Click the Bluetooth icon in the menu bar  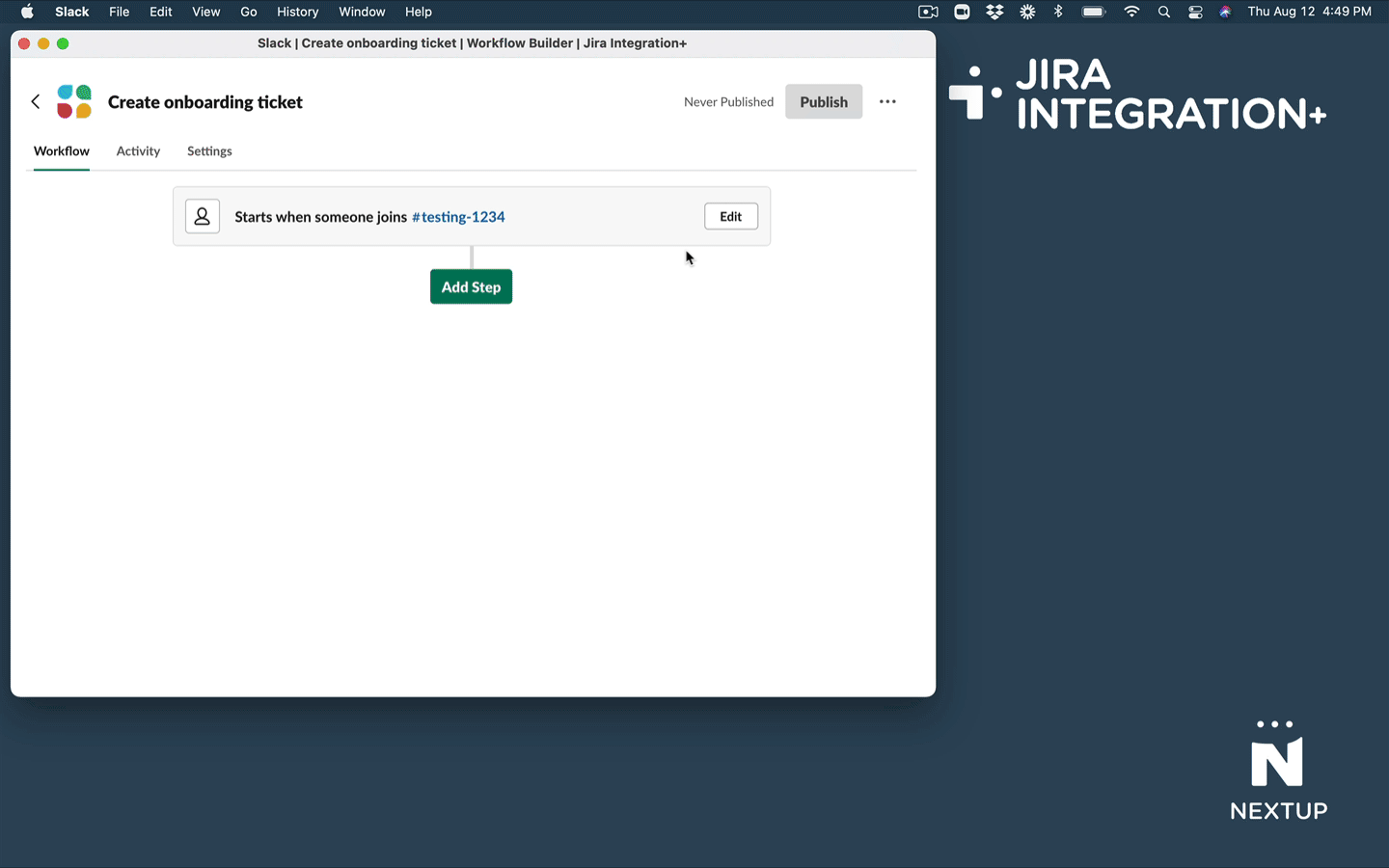[1058, 12]
